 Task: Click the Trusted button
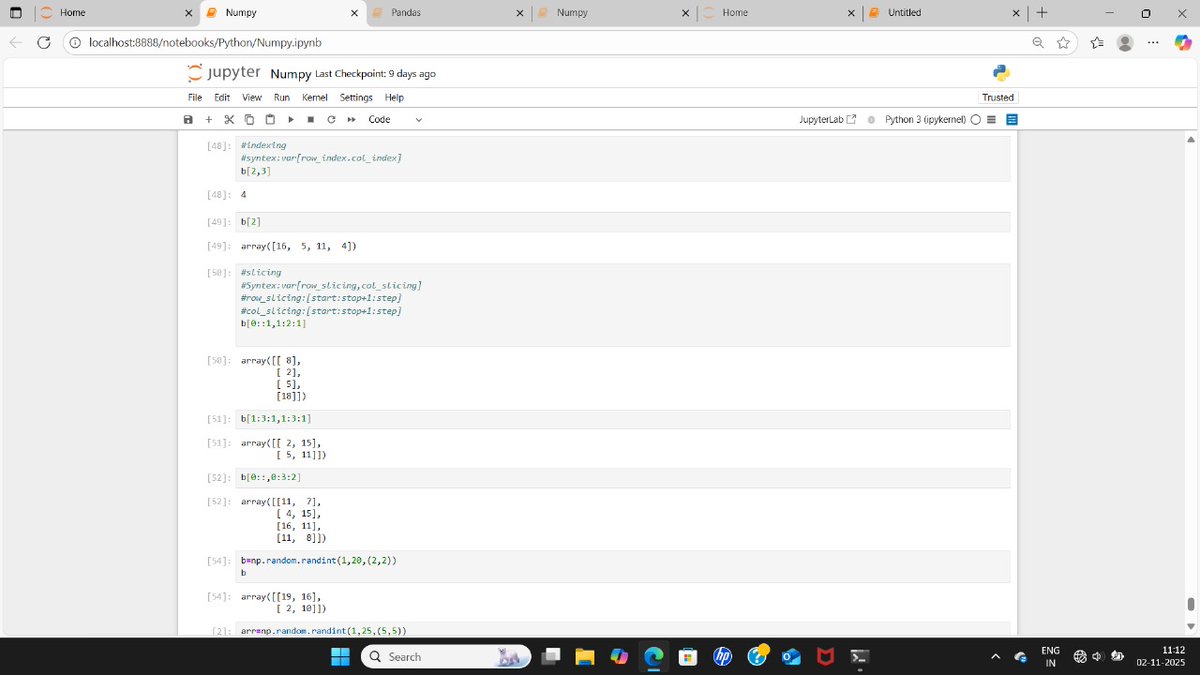[997, 97]
